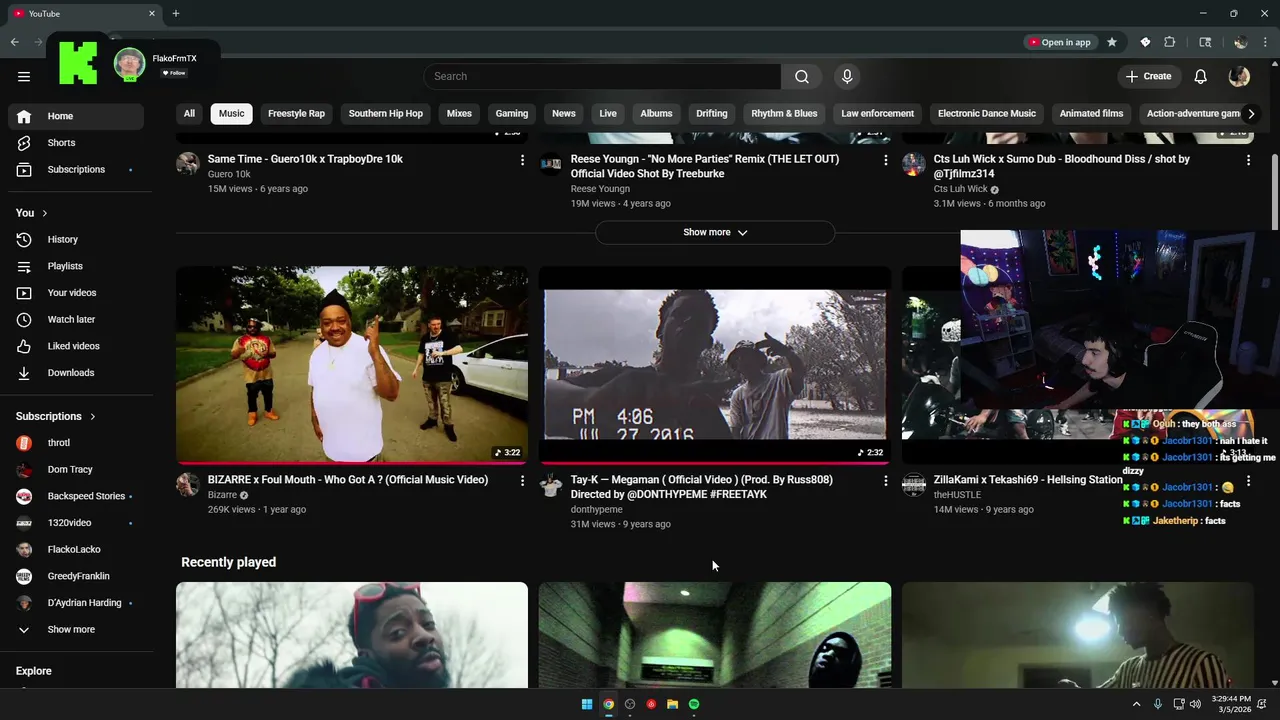This screenshot has height=720, width=1280.
Task: Open Liked videos list
Action: (76, 346)
